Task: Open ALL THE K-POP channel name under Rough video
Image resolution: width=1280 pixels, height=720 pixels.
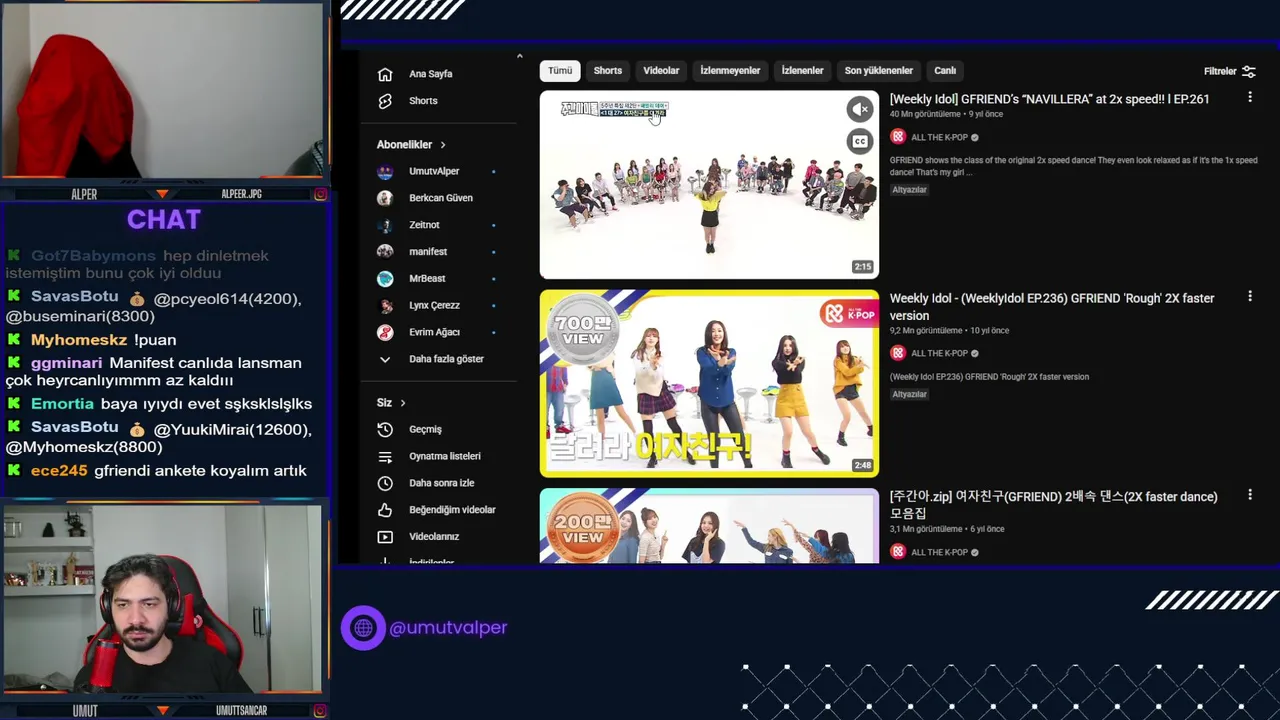Action: pyautogui.click(x=940, y=354)
